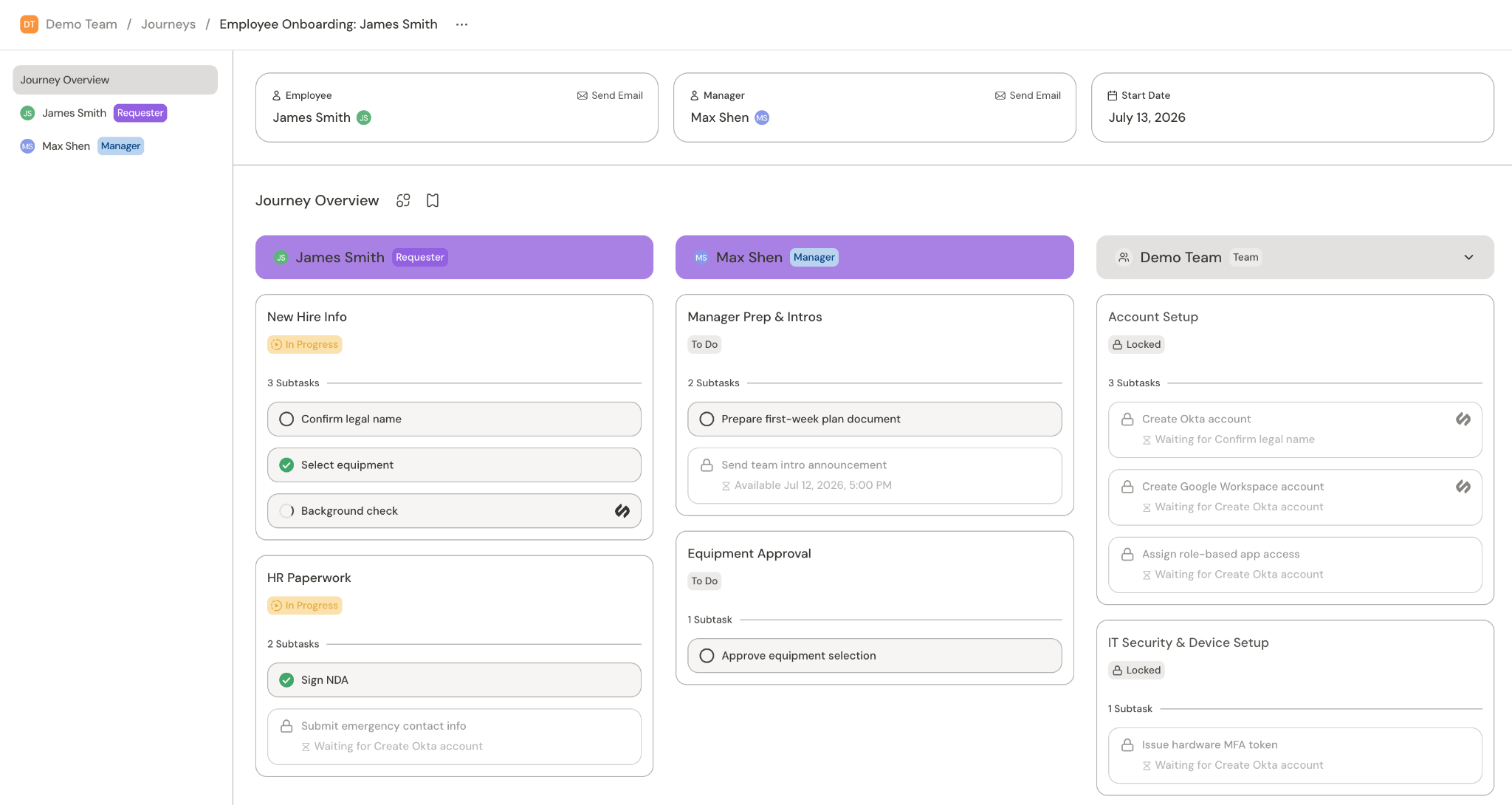This screenshot has height=805, width=1512.
Task: Go to Demo Team breadcrumb
Action: (81, 24)
